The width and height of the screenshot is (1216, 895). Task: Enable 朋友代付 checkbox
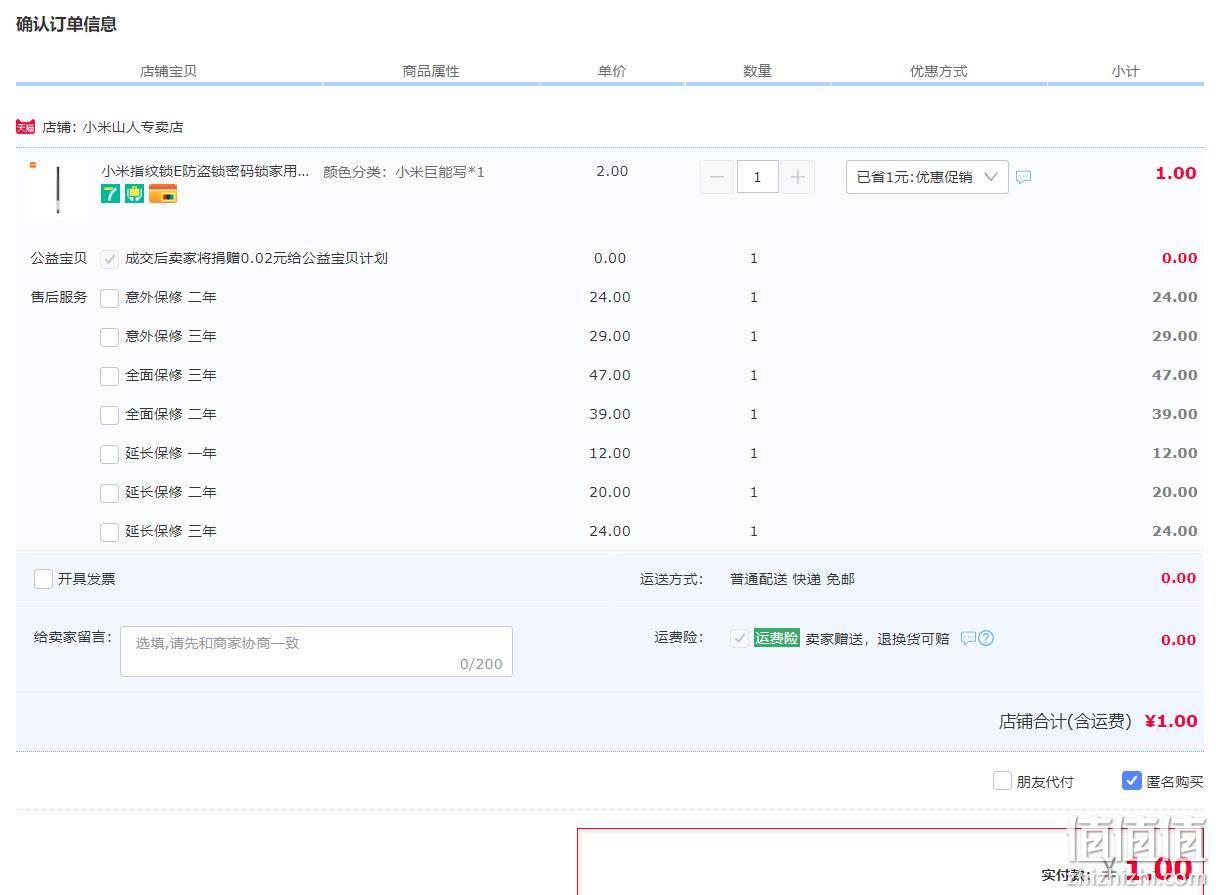coord(1002,781)
